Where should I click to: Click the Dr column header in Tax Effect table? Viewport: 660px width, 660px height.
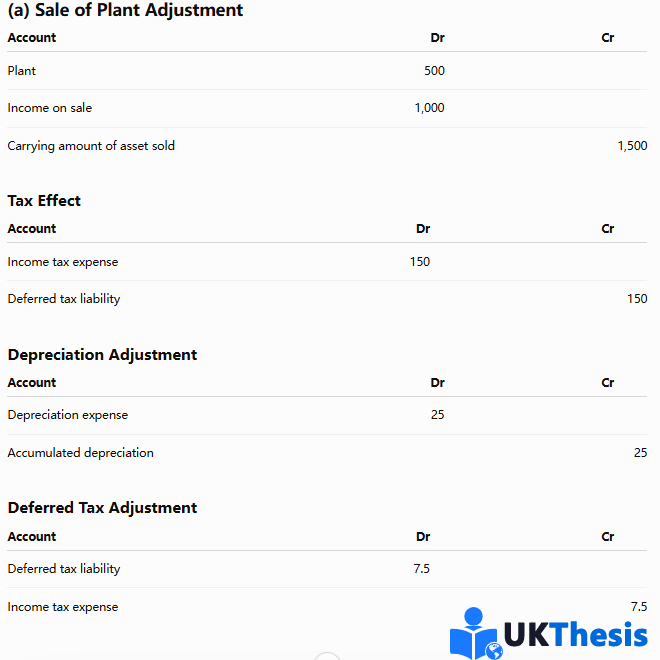coord(423,229)
